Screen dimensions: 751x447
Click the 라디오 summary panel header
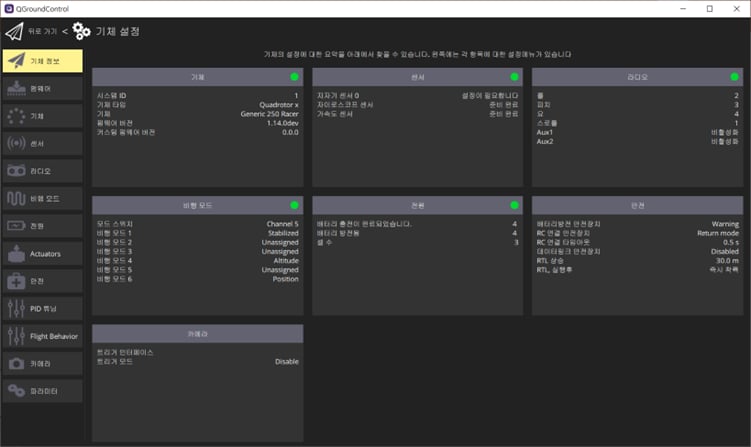pyautogui.click(x=637, y=77)
